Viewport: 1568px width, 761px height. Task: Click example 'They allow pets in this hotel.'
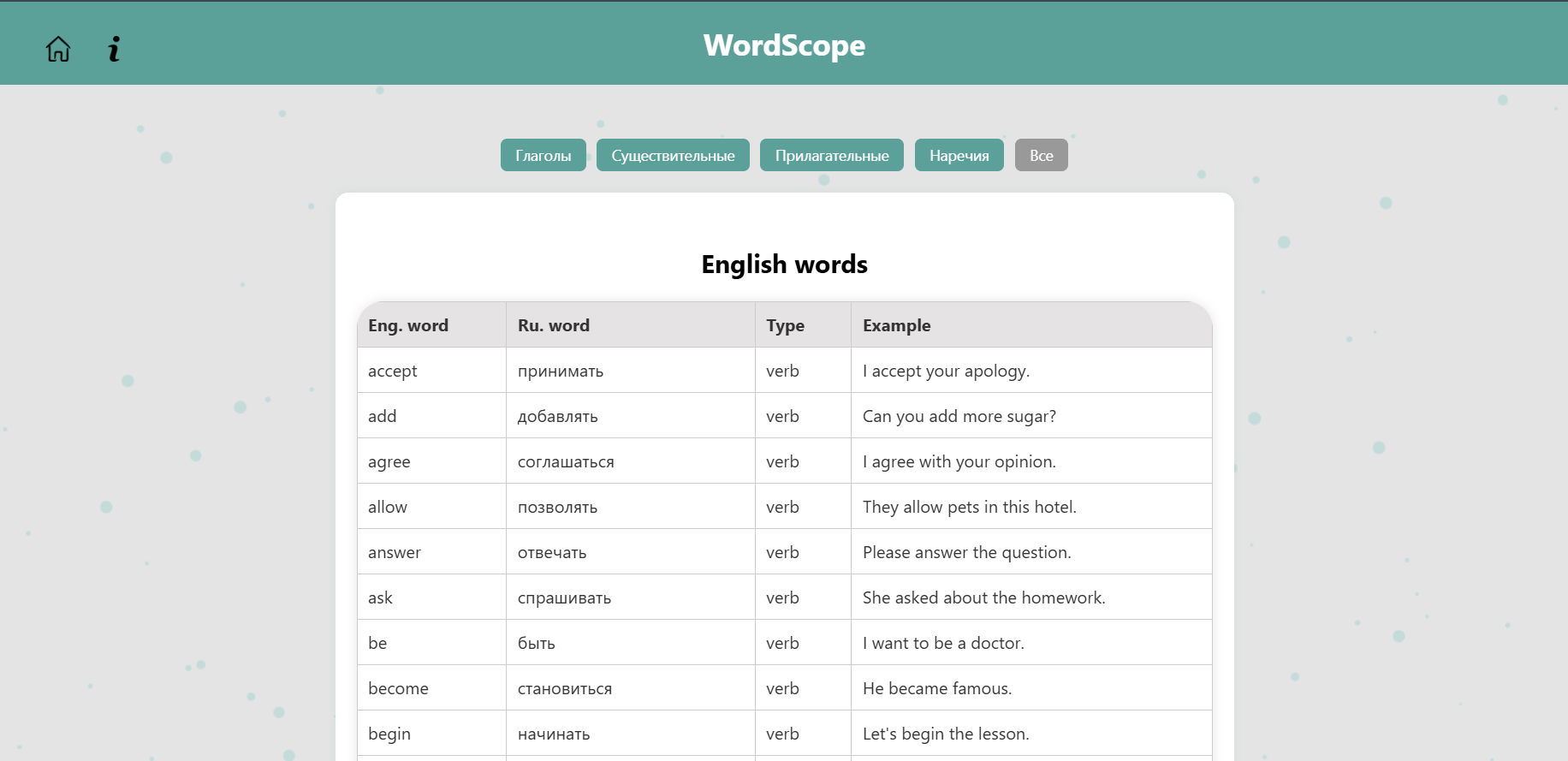(970, 507)
